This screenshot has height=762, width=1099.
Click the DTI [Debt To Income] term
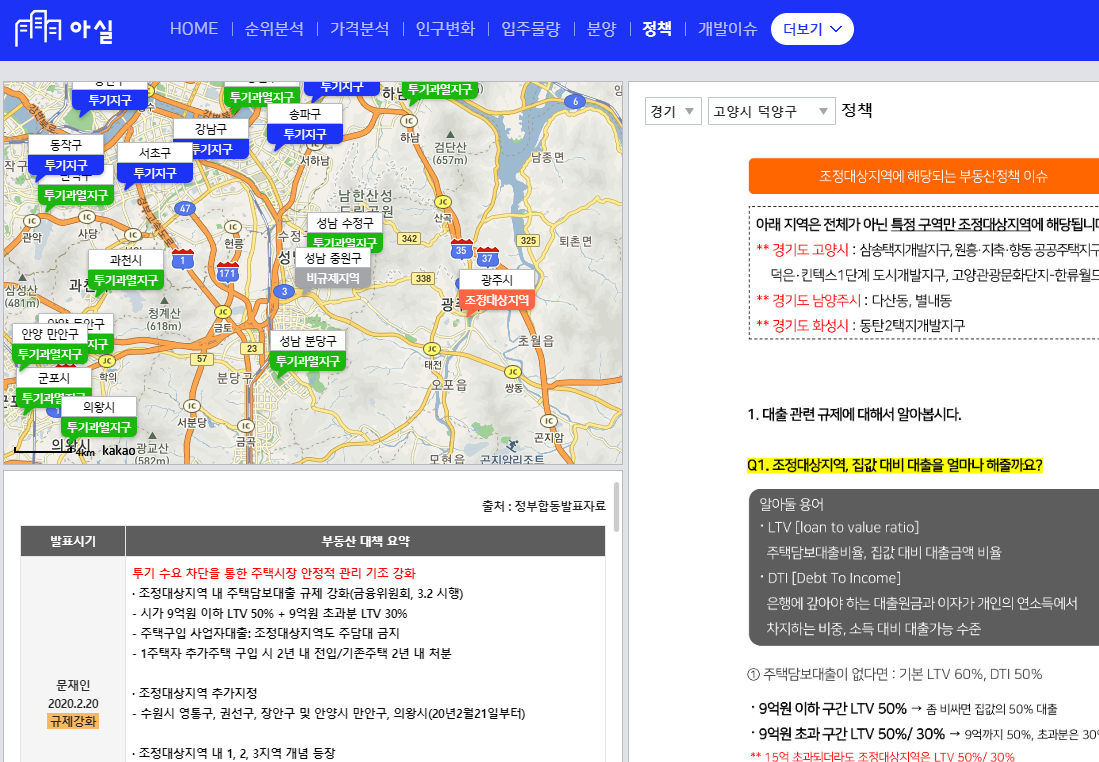(x=834, y=578)
